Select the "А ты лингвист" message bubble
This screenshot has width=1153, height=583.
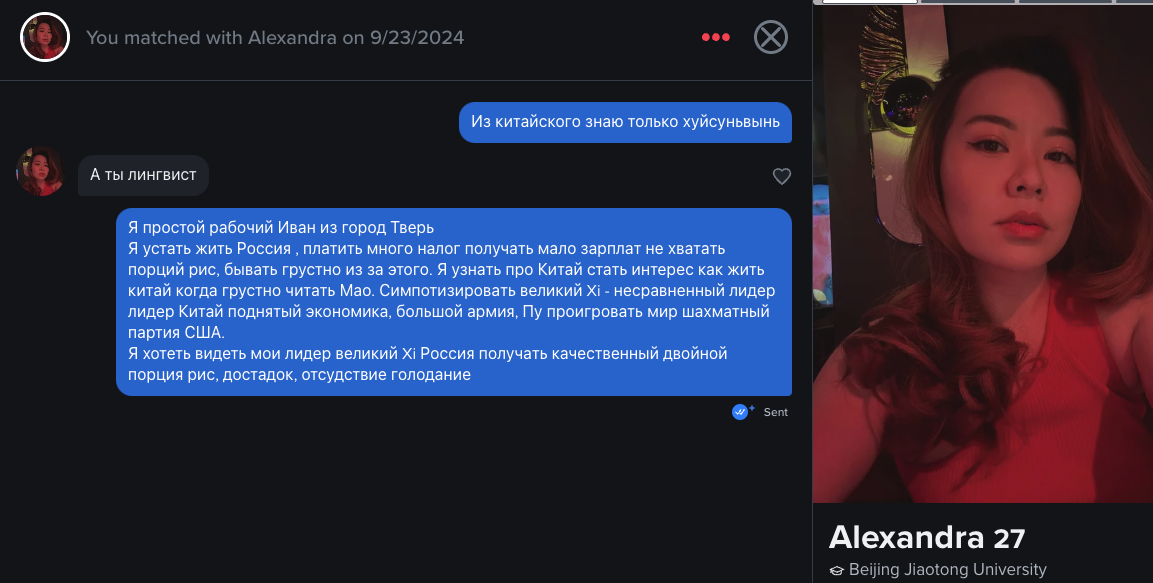coord(143,175)
